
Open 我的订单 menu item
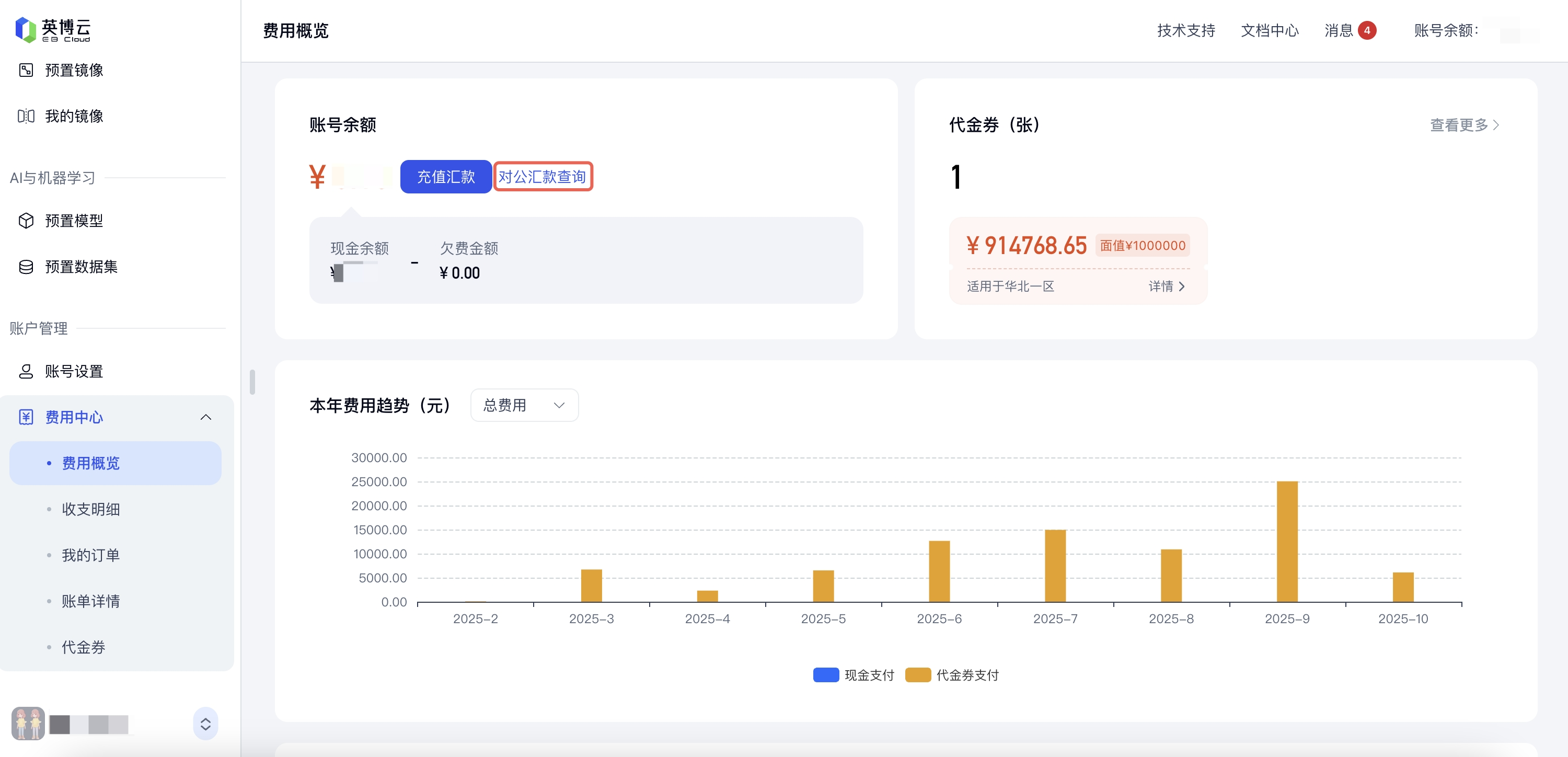click(91, 555)
